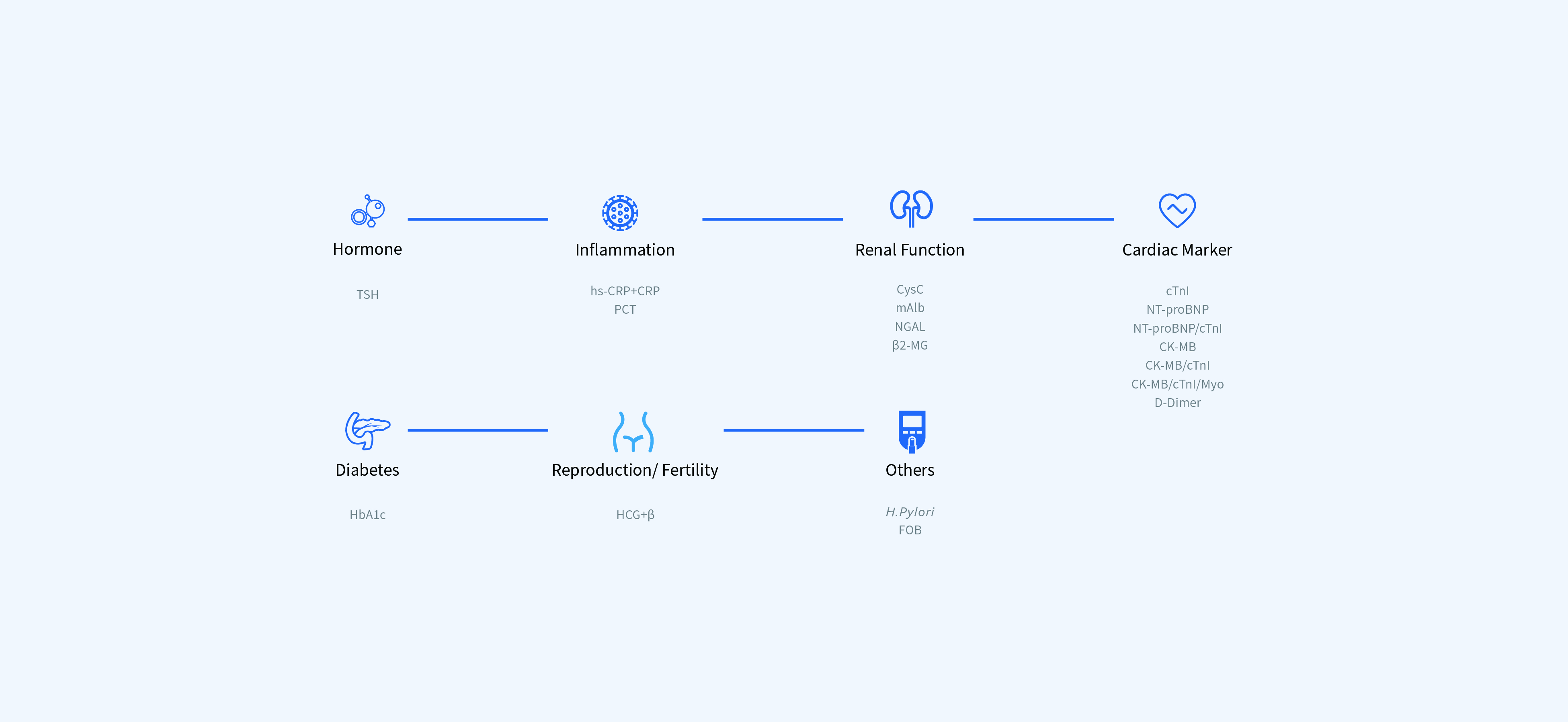
Task: Select the Hormone category heading
Action: 367,250
